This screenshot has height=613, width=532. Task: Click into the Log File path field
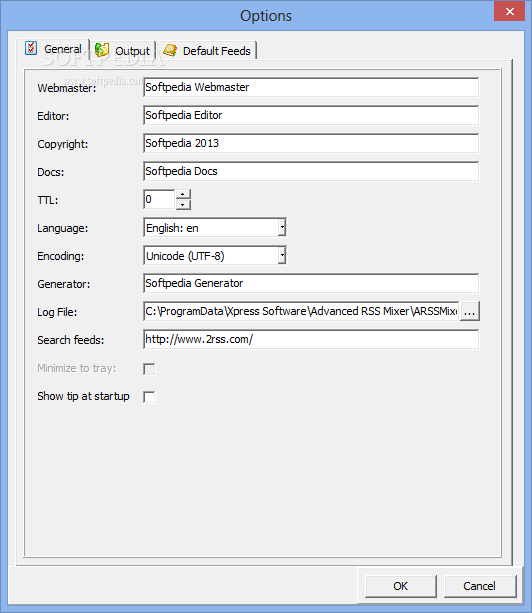tap(301, 311)
